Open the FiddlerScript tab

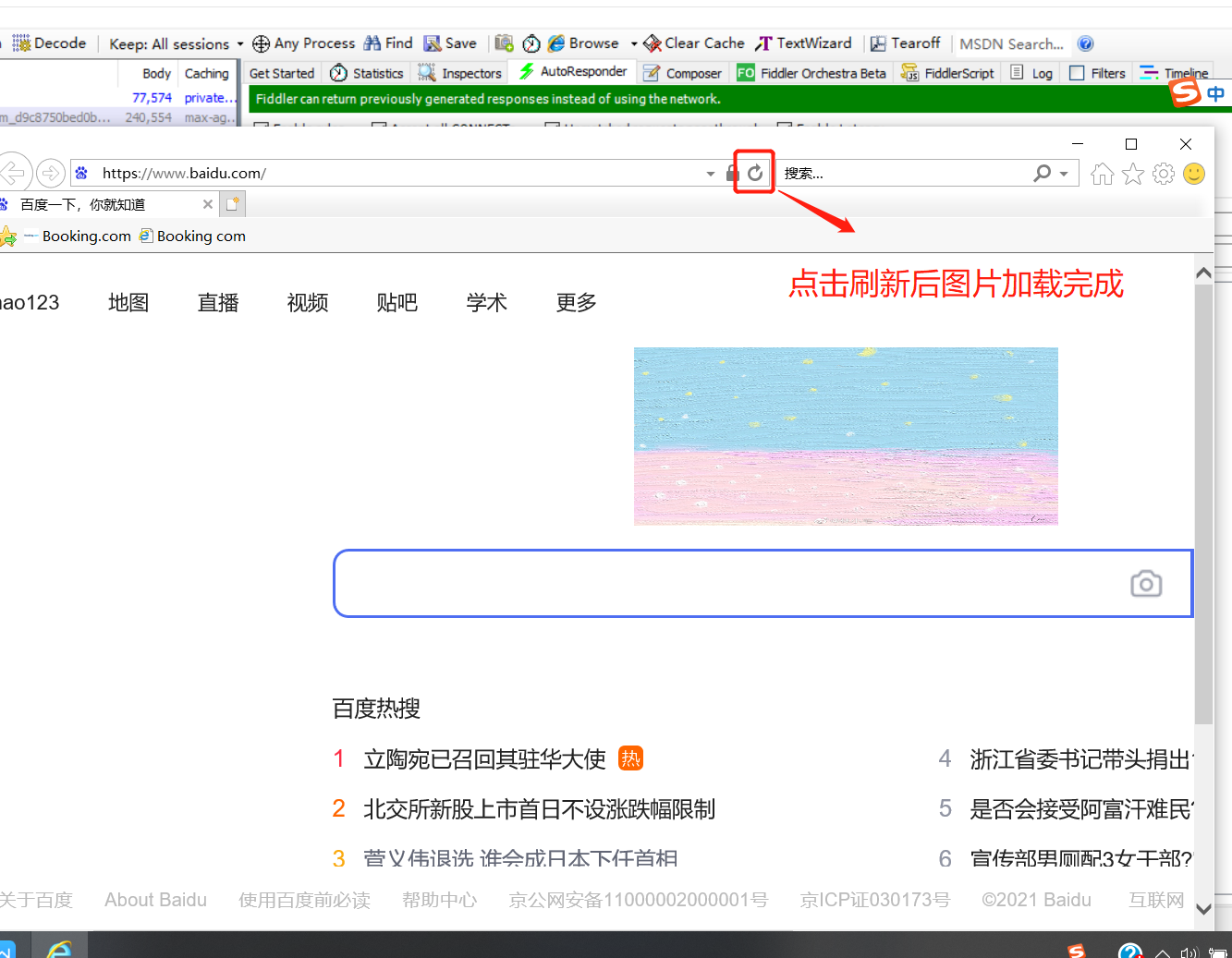tap(948, 73)
